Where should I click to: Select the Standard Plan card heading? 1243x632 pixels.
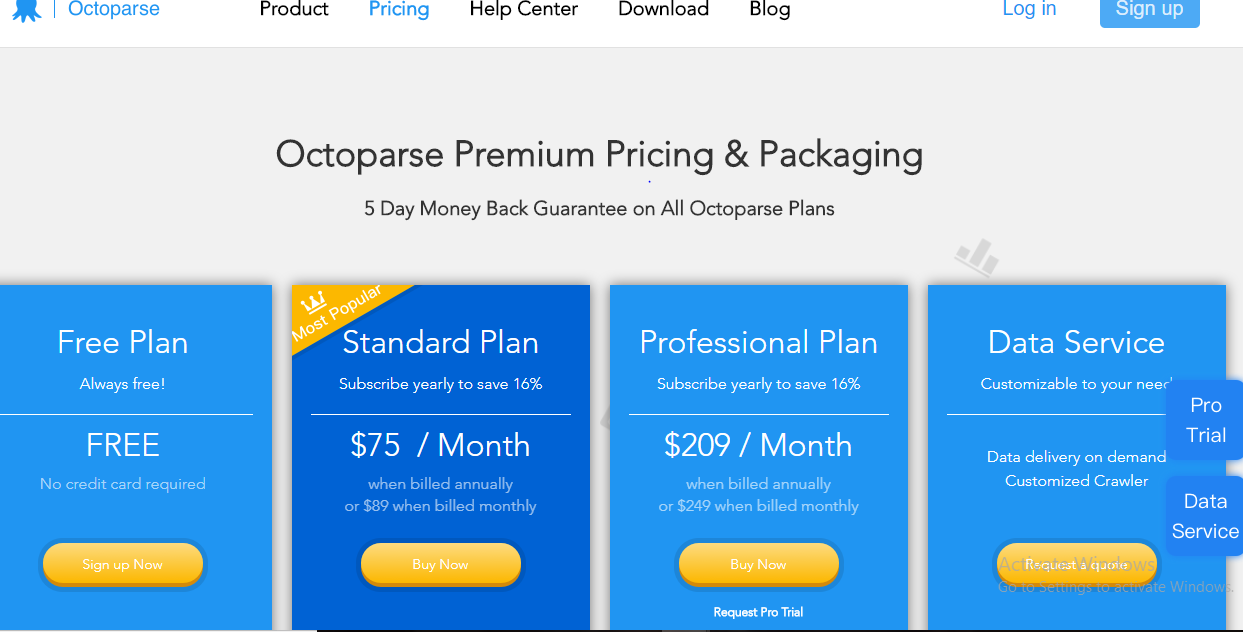pos(441,342)
